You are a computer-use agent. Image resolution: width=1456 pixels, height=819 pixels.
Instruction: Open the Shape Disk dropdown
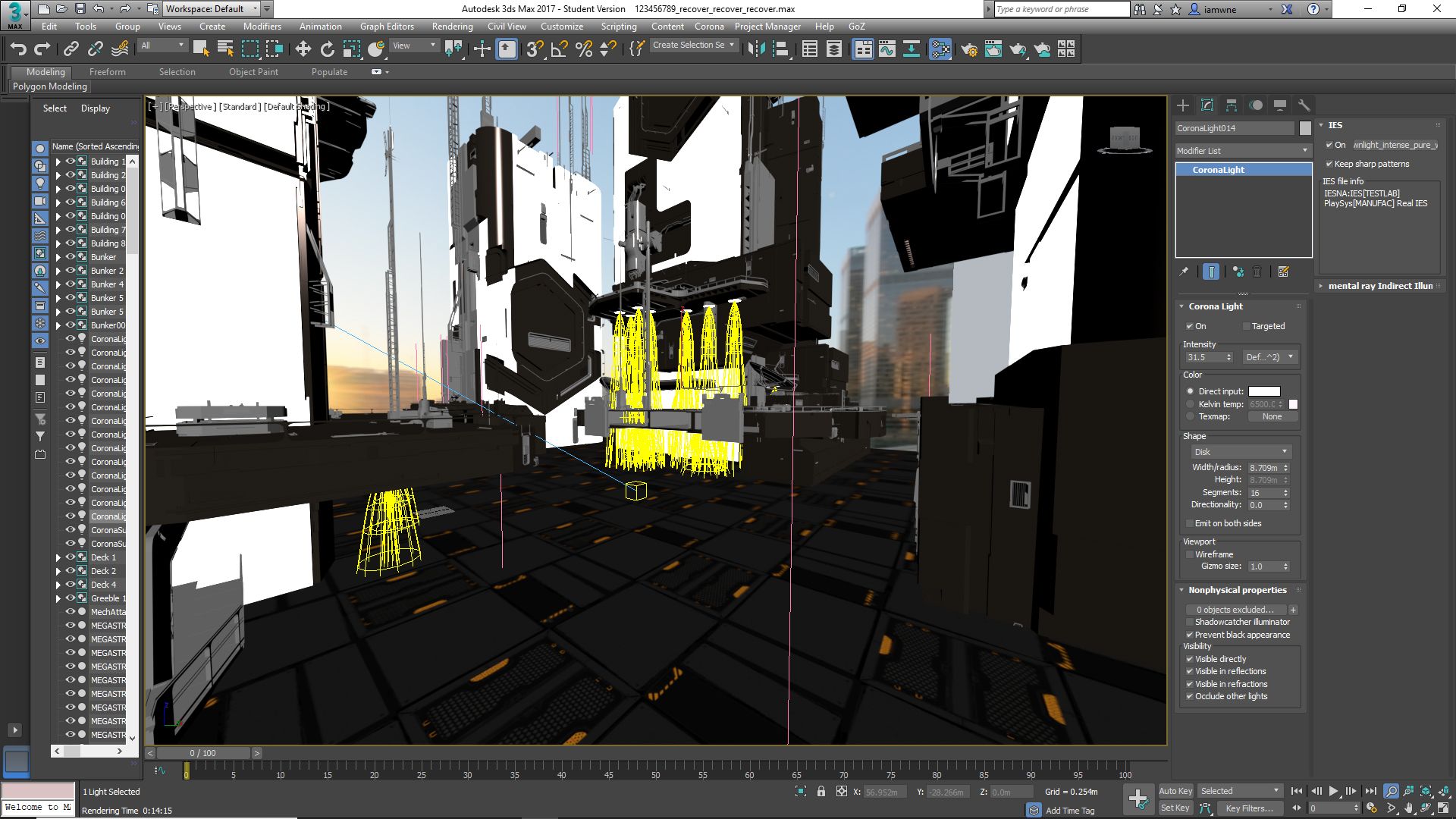point(1240,451)
